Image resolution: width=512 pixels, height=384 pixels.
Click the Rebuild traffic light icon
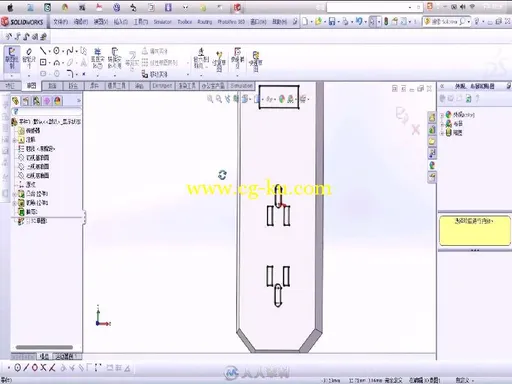point(386,22)
